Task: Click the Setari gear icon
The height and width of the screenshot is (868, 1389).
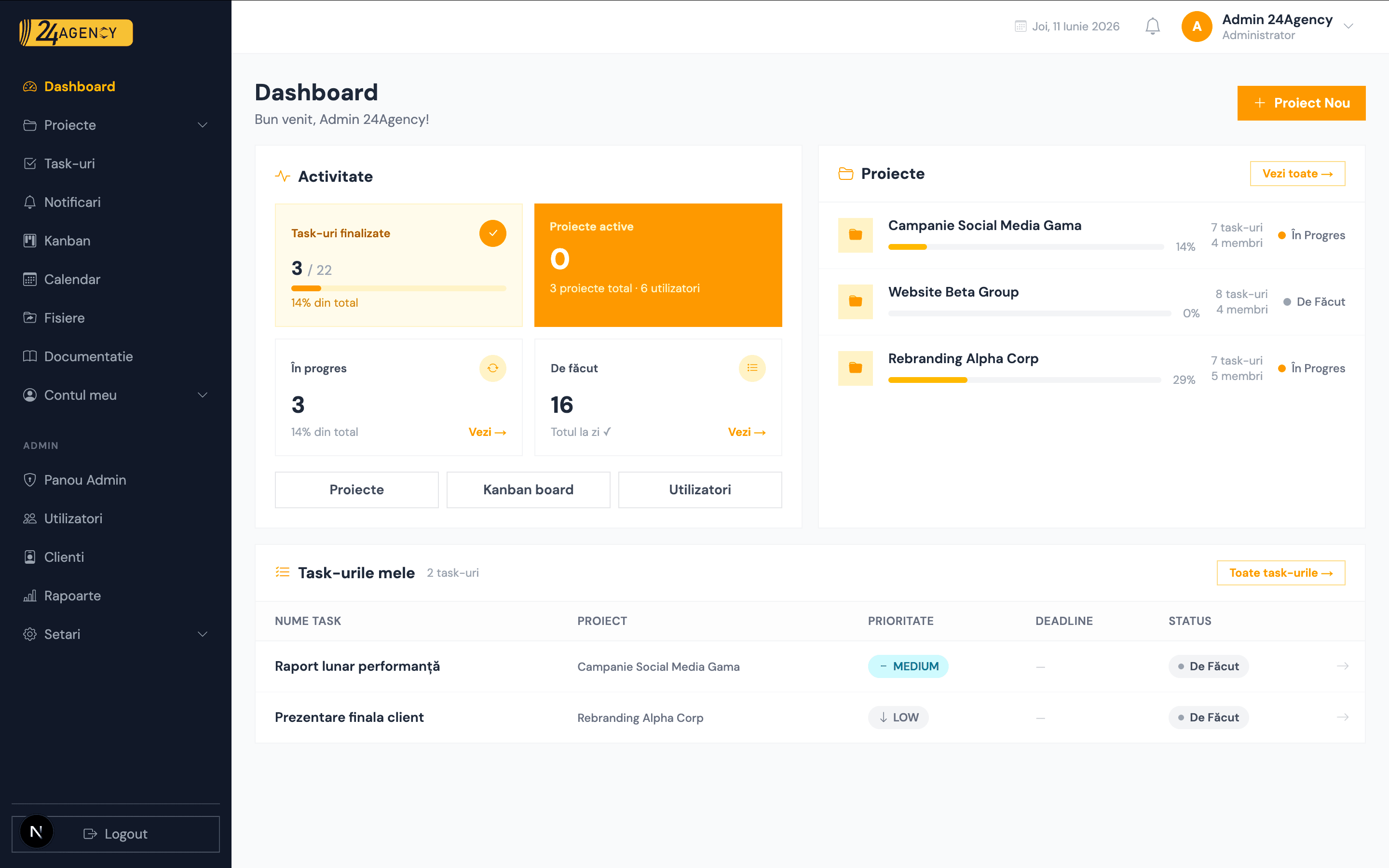Action: tap(30, 634)
